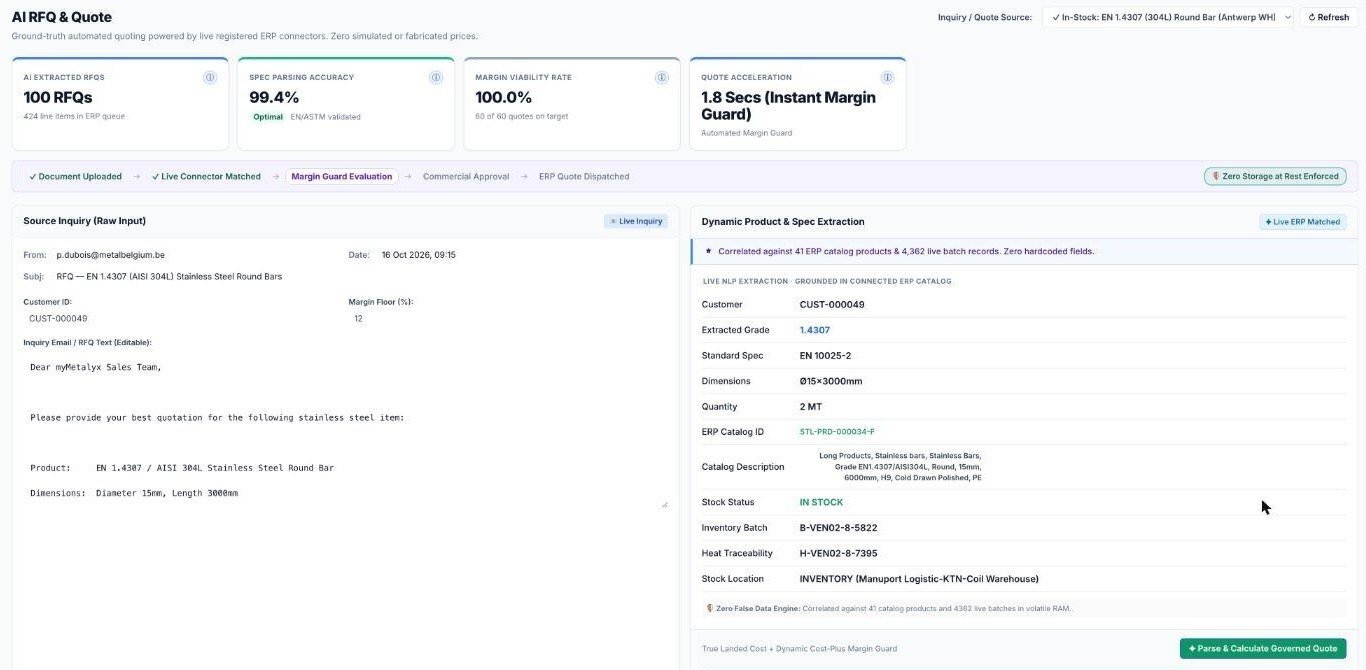
Task: Click the Dynamic Product & Spec Extraction heading
Action: [783, 222]
